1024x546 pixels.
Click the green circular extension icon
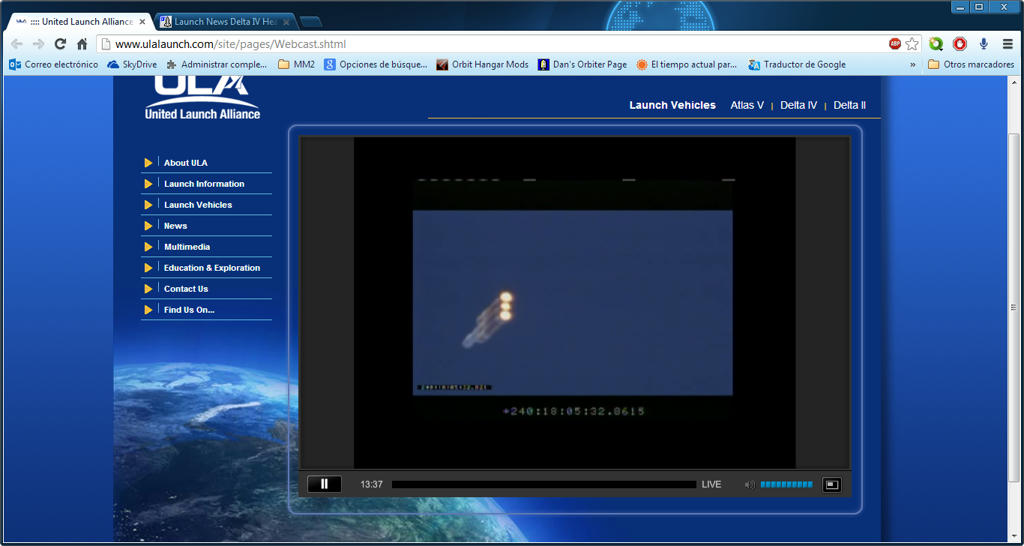[x=936, y=44]
